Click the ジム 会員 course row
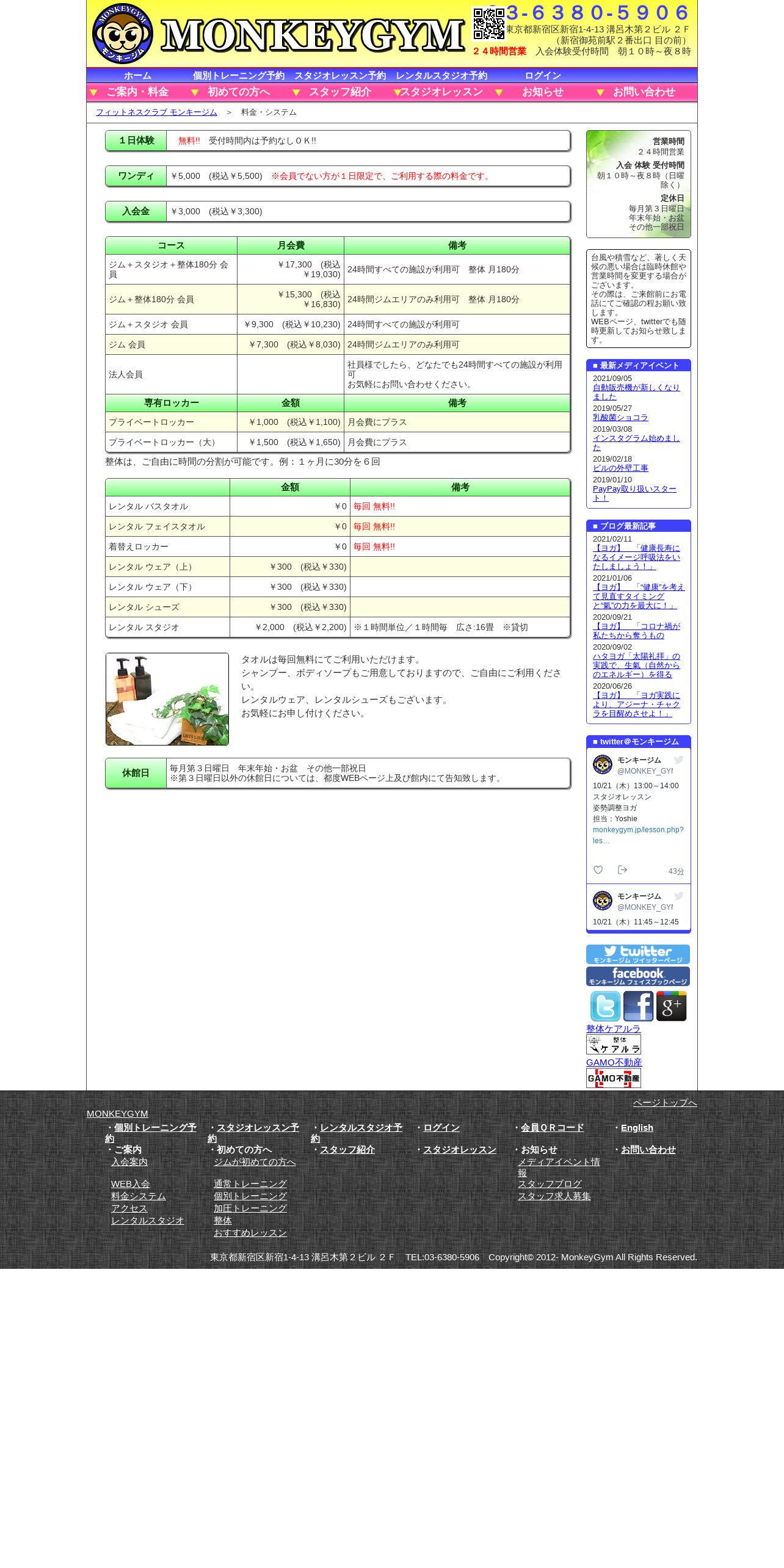 coord(338,344)
